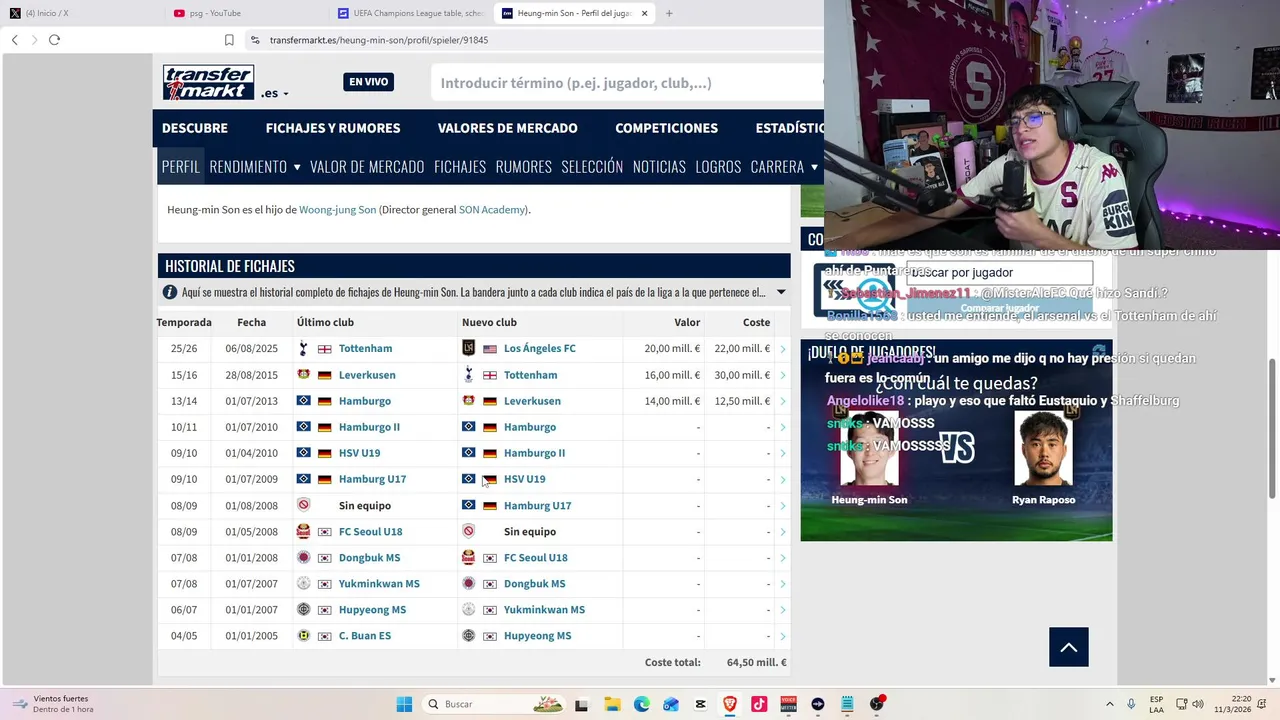Open the Hupyeong MS link in 04/05 row
The width and height of the screenshot is (1280, 720).
[537, 636]
